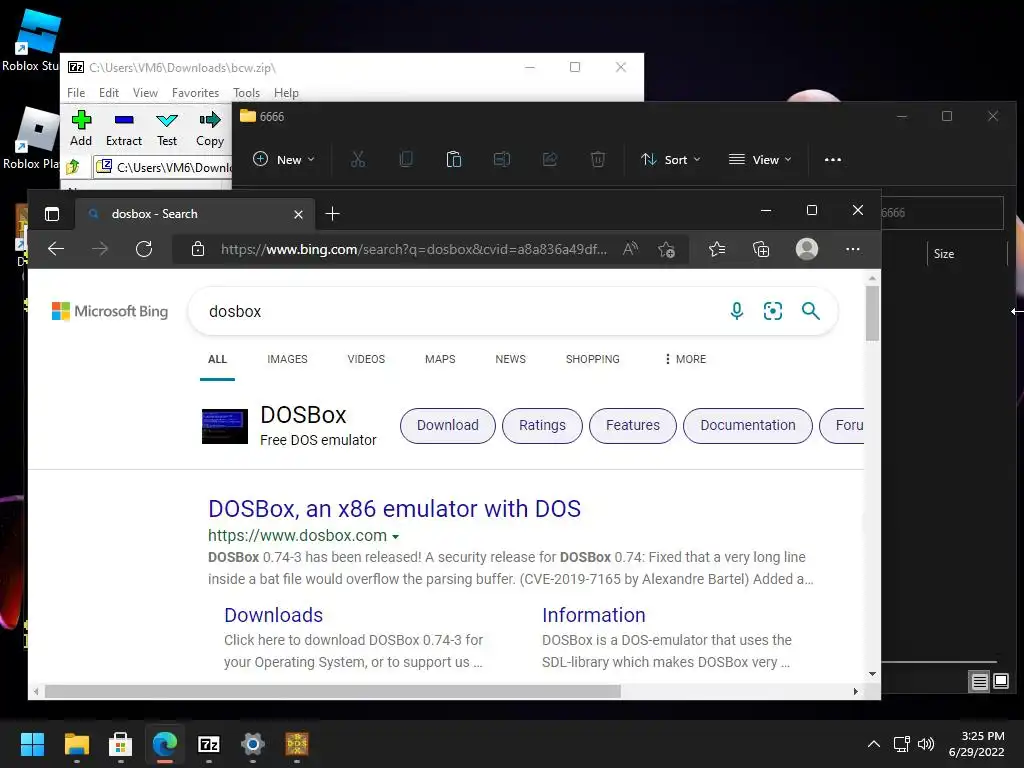Refresh the Bing page
Screen dimensions: 1024x768
click(144, 249)
